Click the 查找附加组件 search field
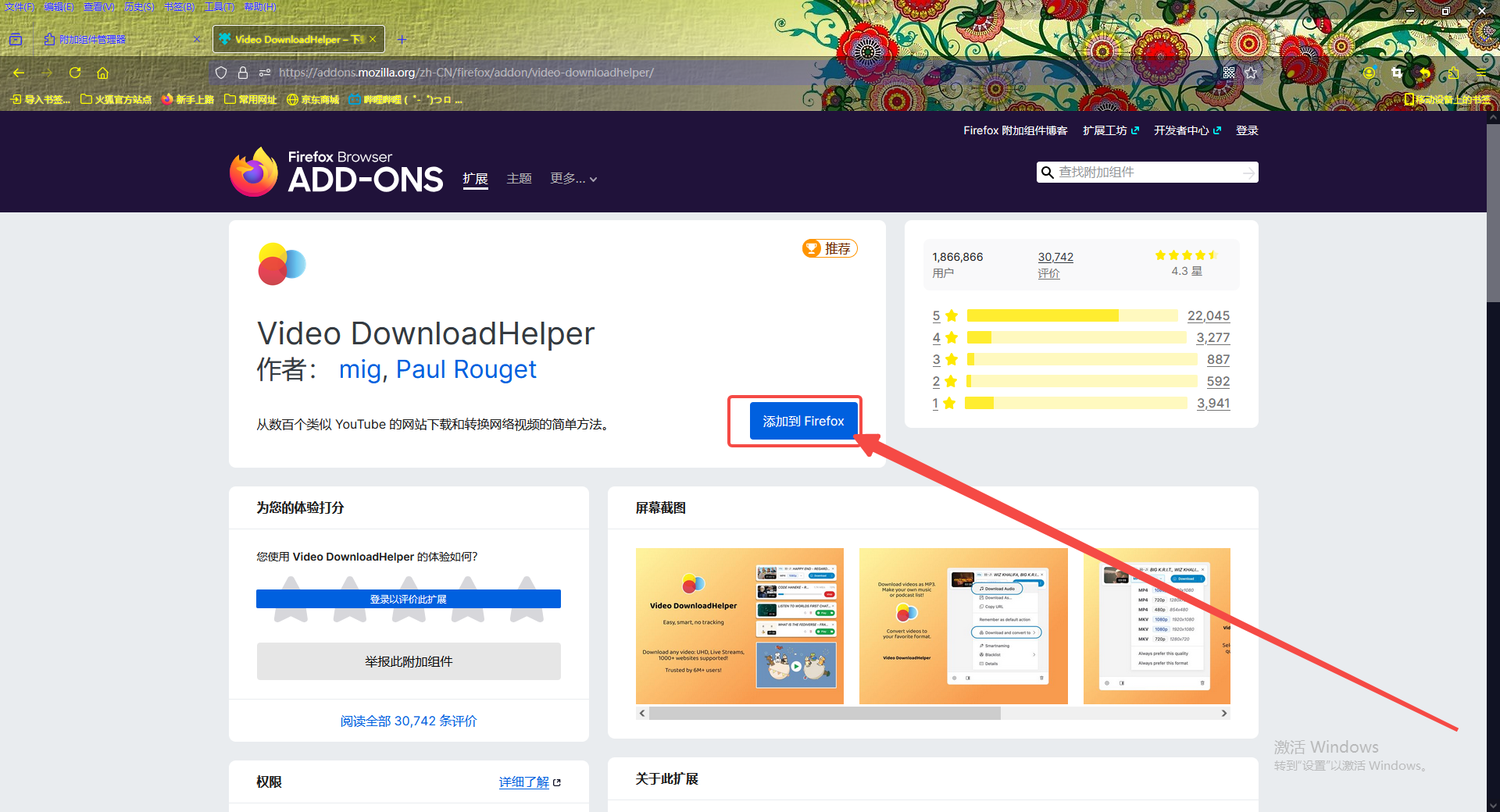Screen dimensions: 1500x812 coord(1147,172)
